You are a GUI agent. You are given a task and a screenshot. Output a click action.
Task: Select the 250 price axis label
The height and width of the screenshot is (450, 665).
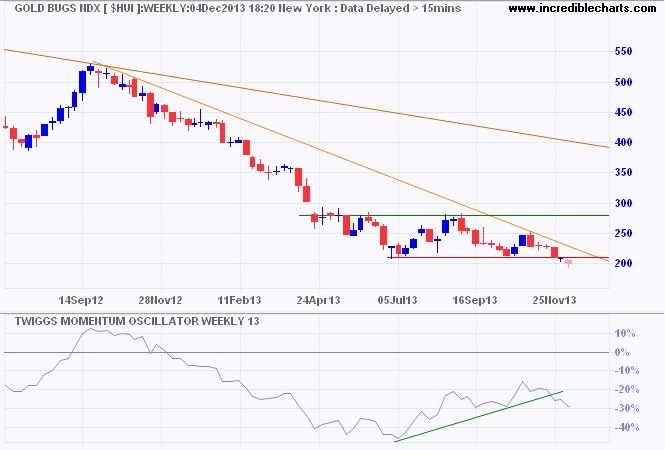[x=623, y=233]
